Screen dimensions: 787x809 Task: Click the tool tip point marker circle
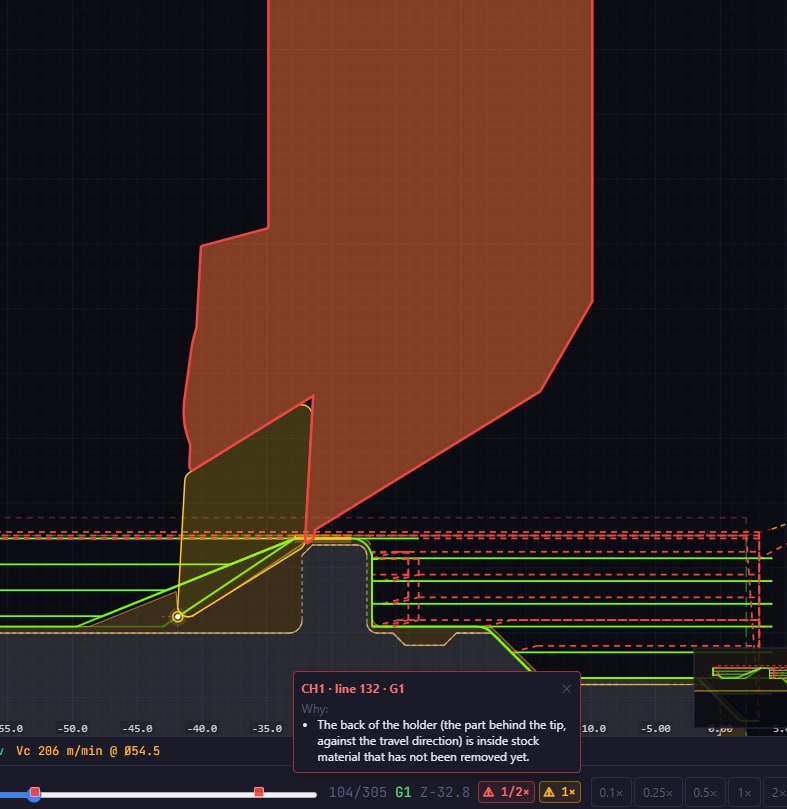point(178,617)
